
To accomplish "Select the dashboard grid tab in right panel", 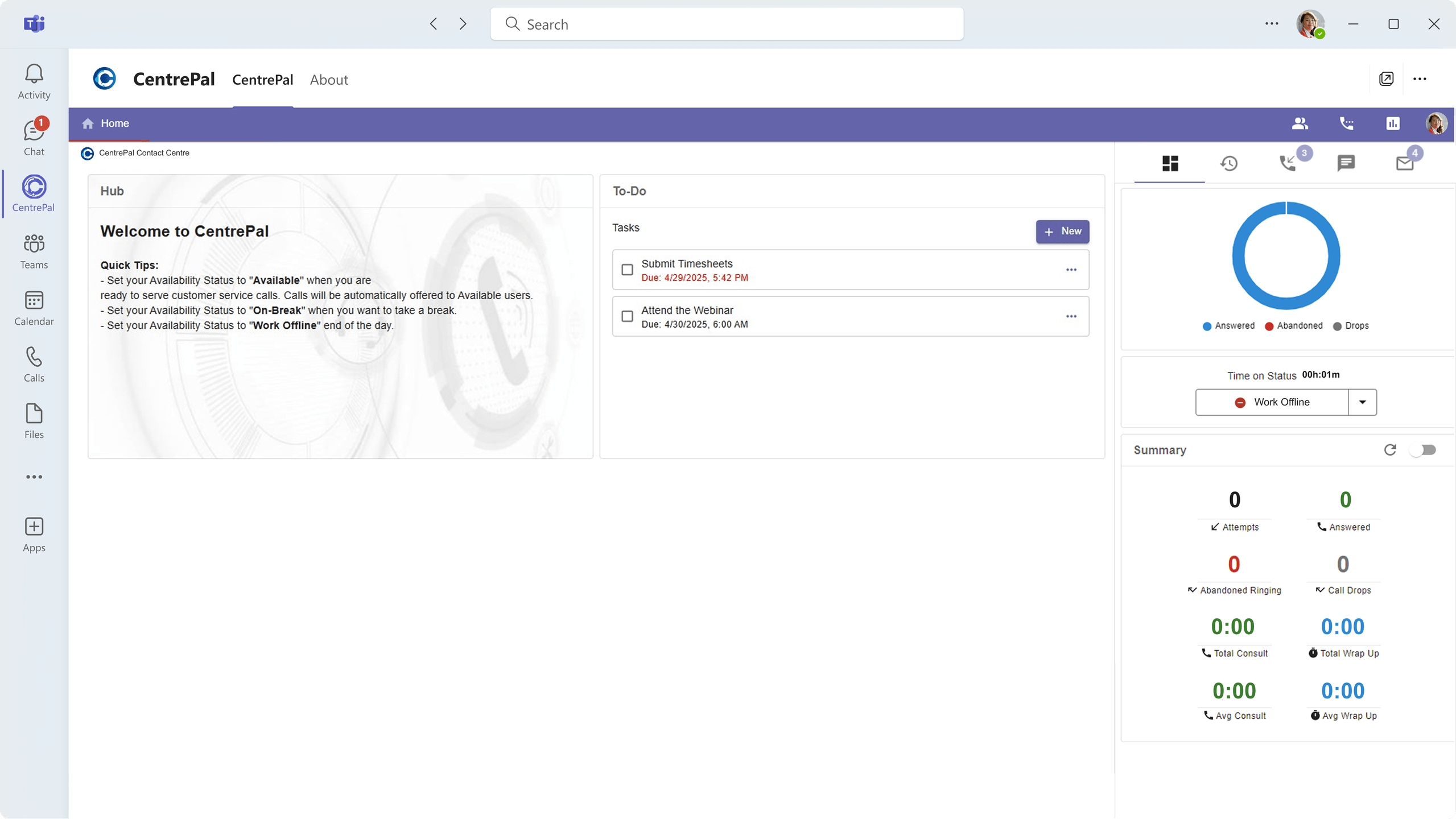I will (x=1170, y=164).
